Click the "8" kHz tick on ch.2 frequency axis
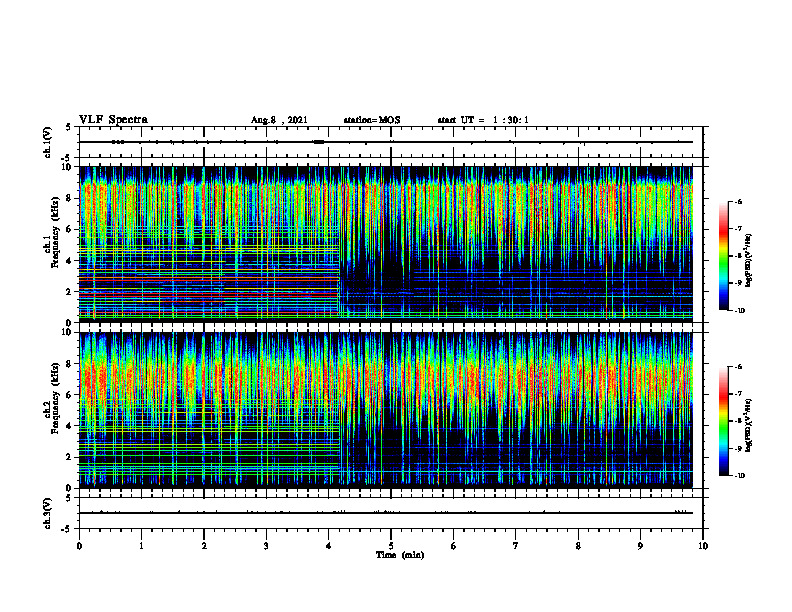 70,364
